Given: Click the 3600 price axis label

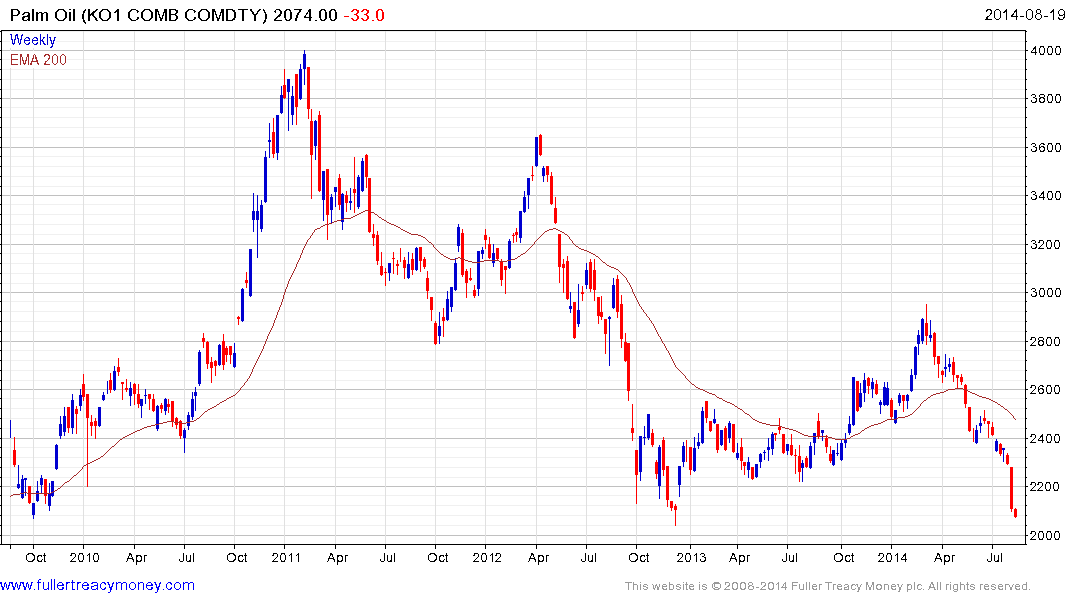Looking at the screenshot, I should pos(1046,147).
